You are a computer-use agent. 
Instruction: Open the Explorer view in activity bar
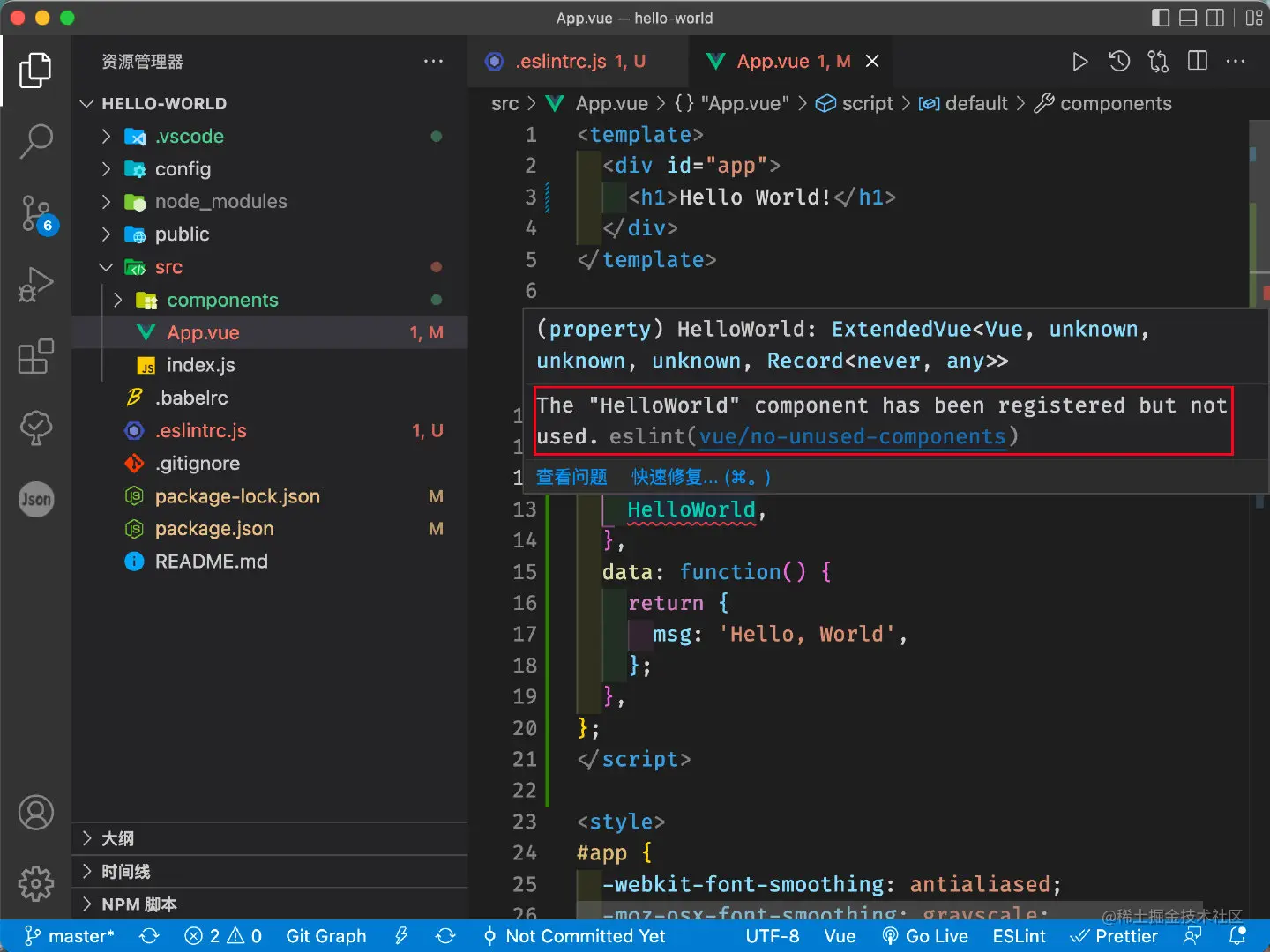coord(35,71)
